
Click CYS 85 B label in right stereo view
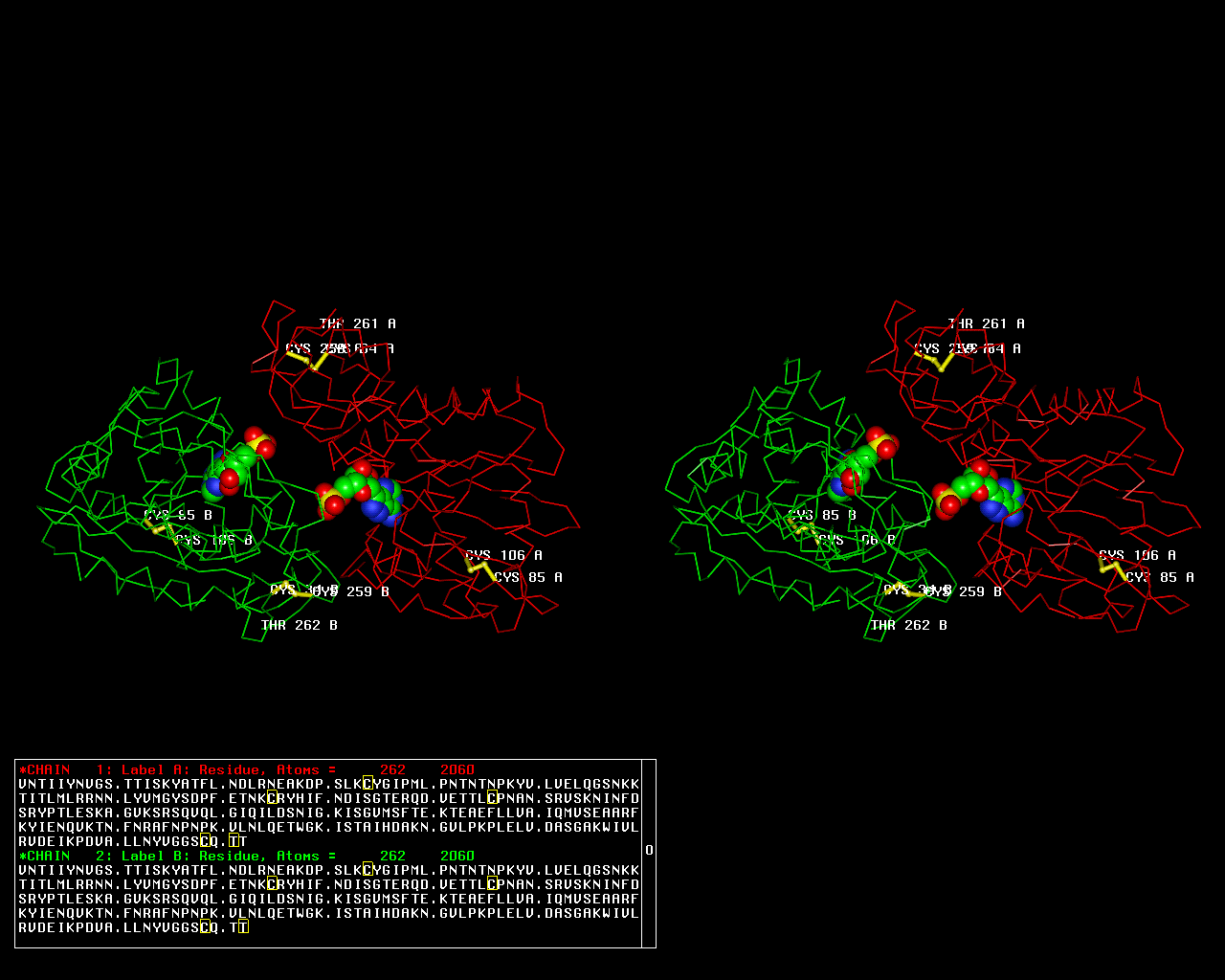(x=821, y=515)
